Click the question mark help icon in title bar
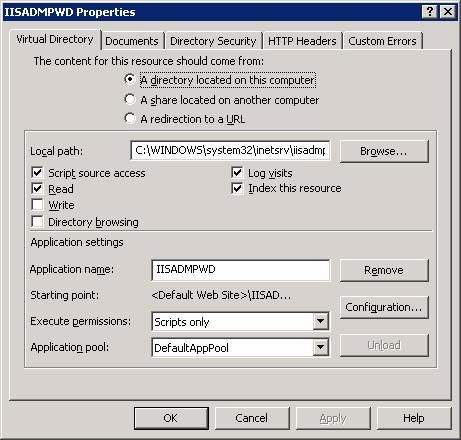The width and height of the screenshot is (461, 440). point(430,12)
